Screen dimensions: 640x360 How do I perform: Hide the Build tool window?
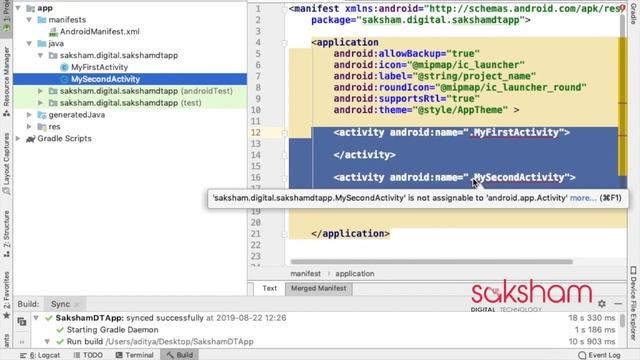click(x=618, y=304)
